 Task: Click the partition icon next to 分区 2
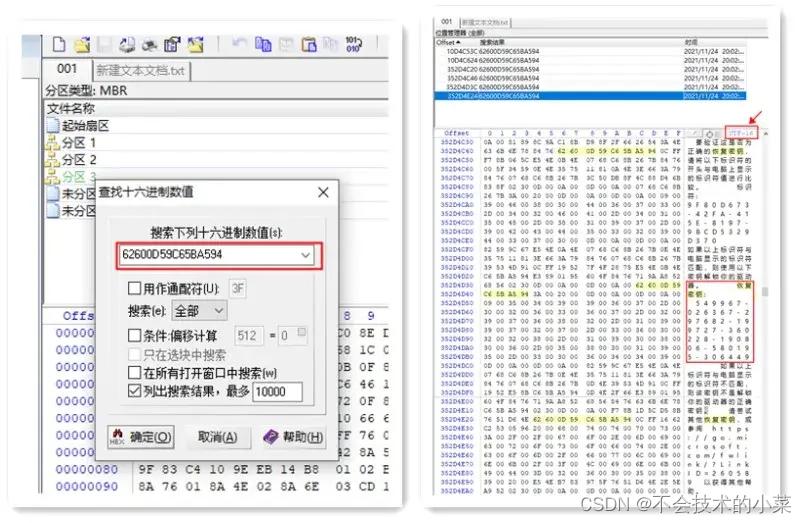[x=52, y=160]
